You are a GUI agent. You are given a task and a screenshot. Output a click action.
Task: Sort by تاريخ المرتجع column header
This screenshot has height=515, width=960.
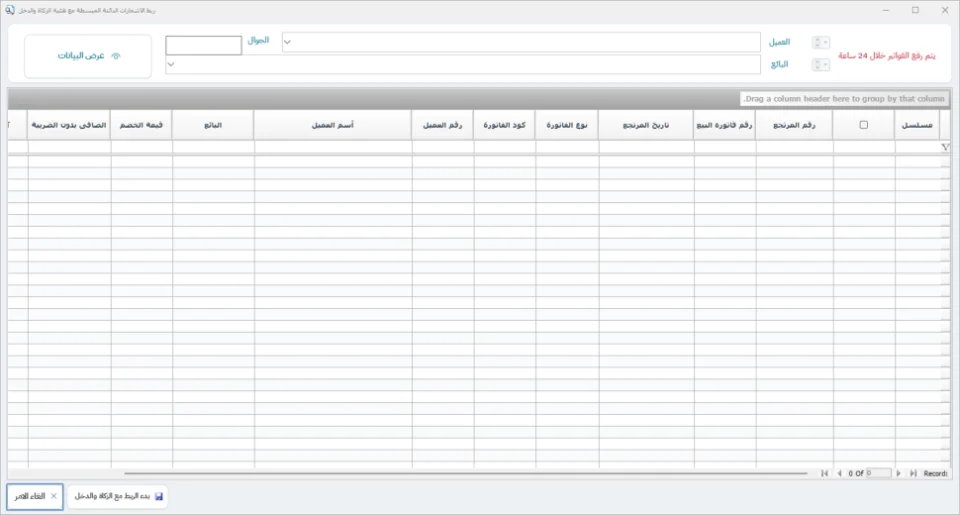coord(646,125)
